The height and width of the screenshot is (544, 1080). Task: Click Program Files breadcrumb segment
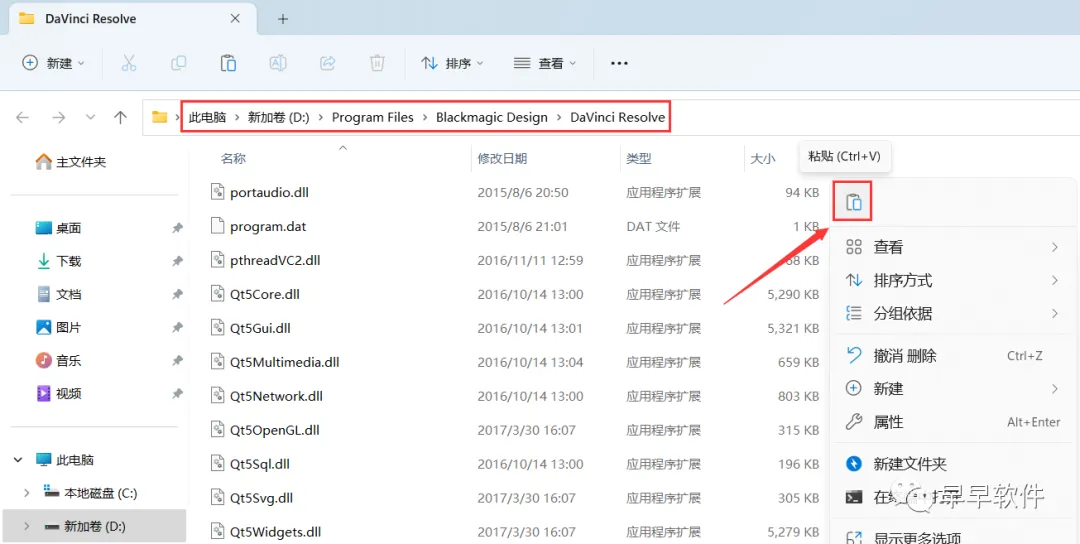tap(373, 118)
